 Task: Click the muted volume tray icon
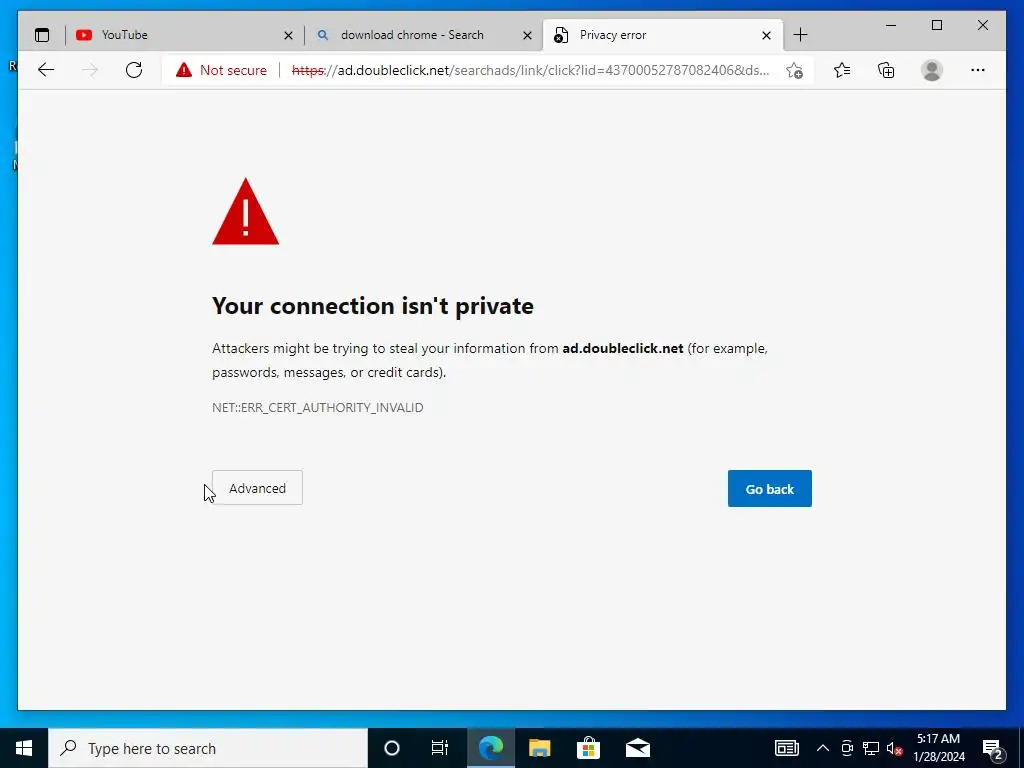pos(895,748)
